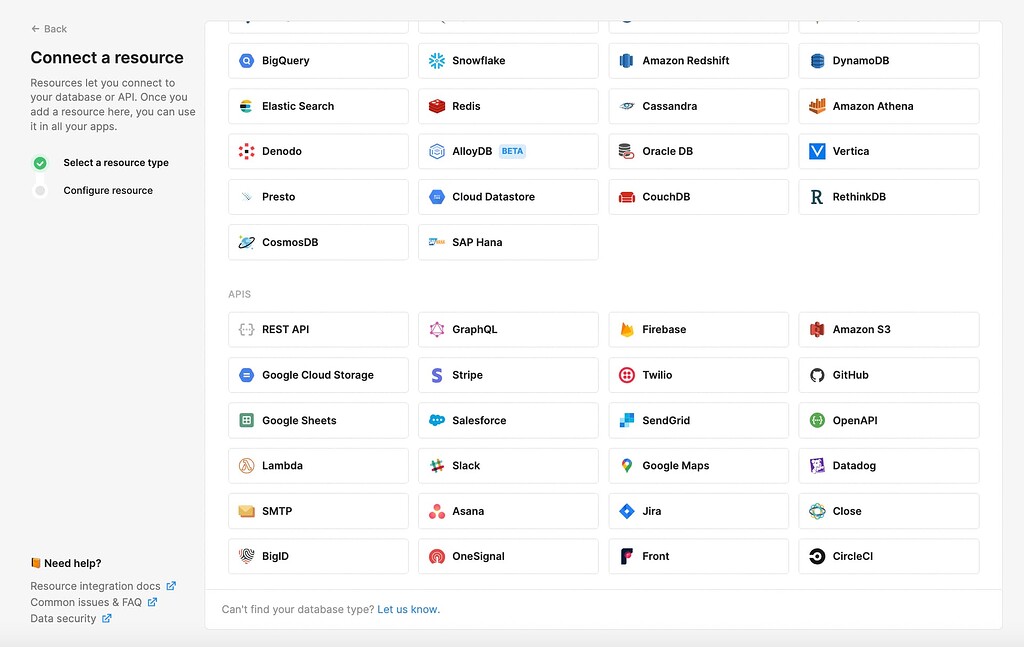The height and width of the screenshot is (647, 1024).
Task: Click the Firebase flame icon
Action: point(626,330)
